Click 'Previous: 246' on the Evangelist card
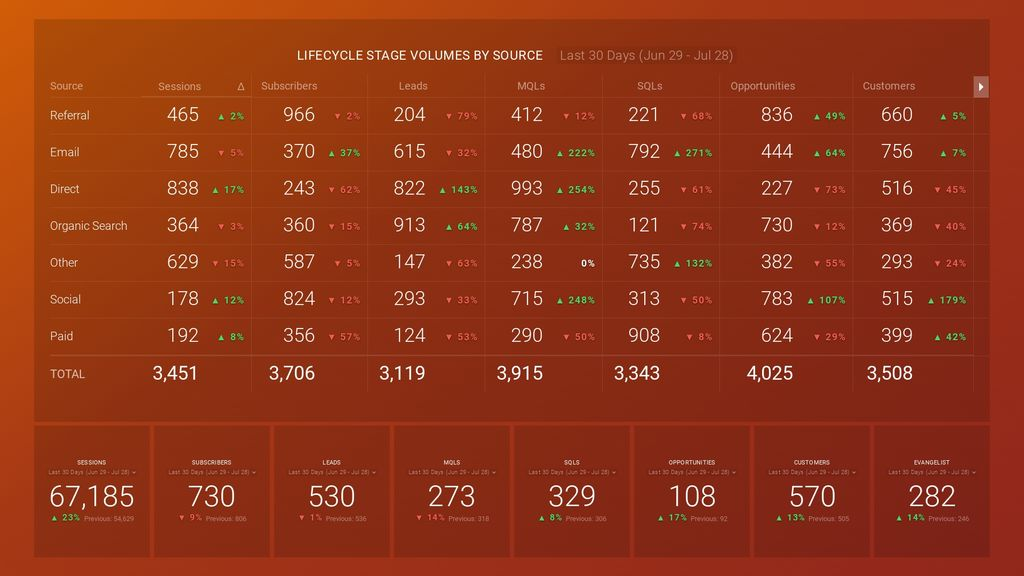1024x576 pixels. (x=949, y=519)
